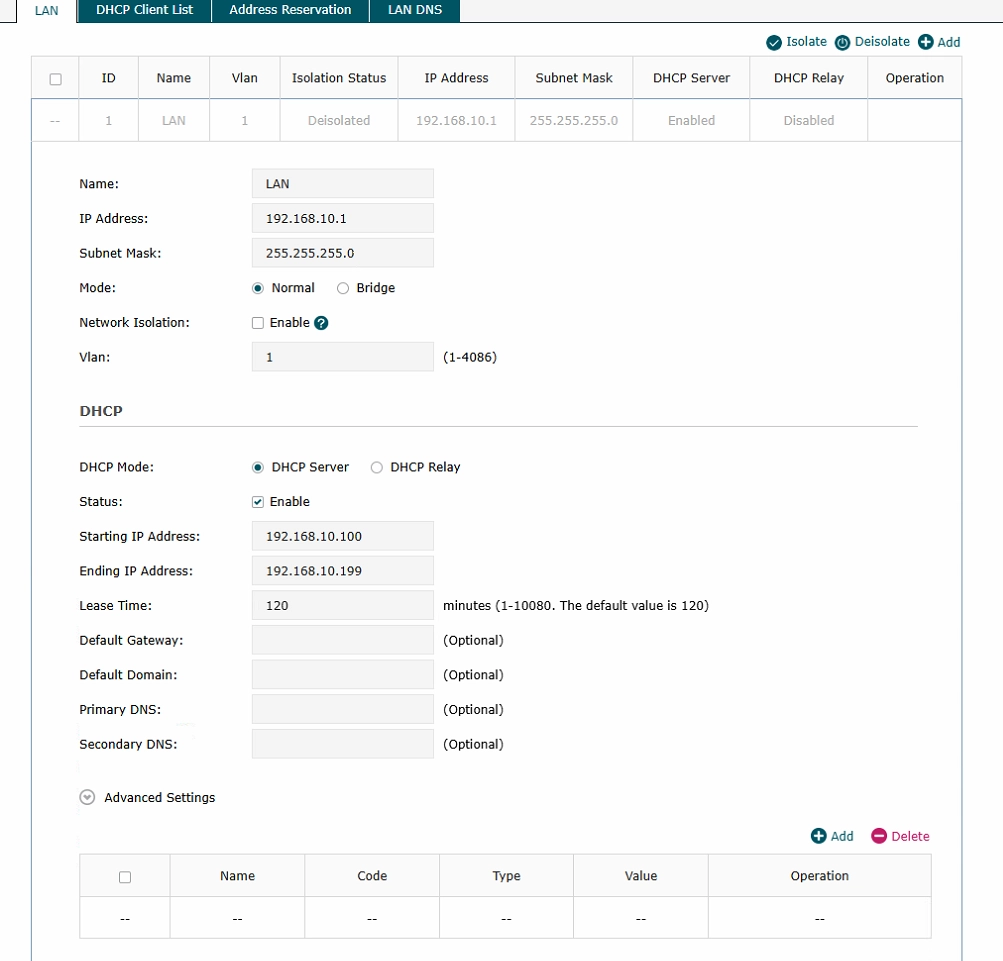Viewport: 1003px width, 961px height.
Task: Click Network Isolation help question icon
Action: [x=321, y=323]
